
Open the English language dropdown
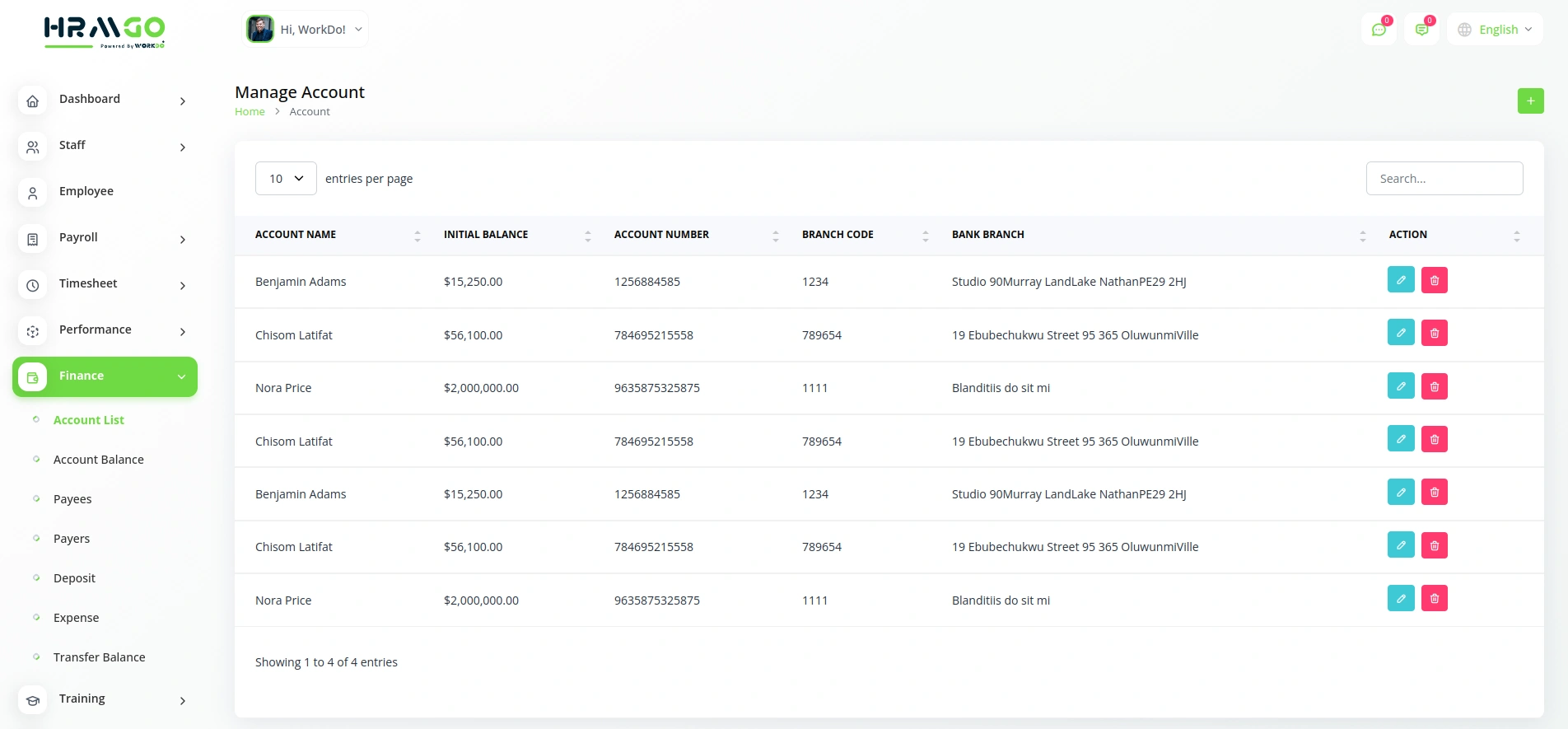pyautogui.click(x=1496, y=30)
